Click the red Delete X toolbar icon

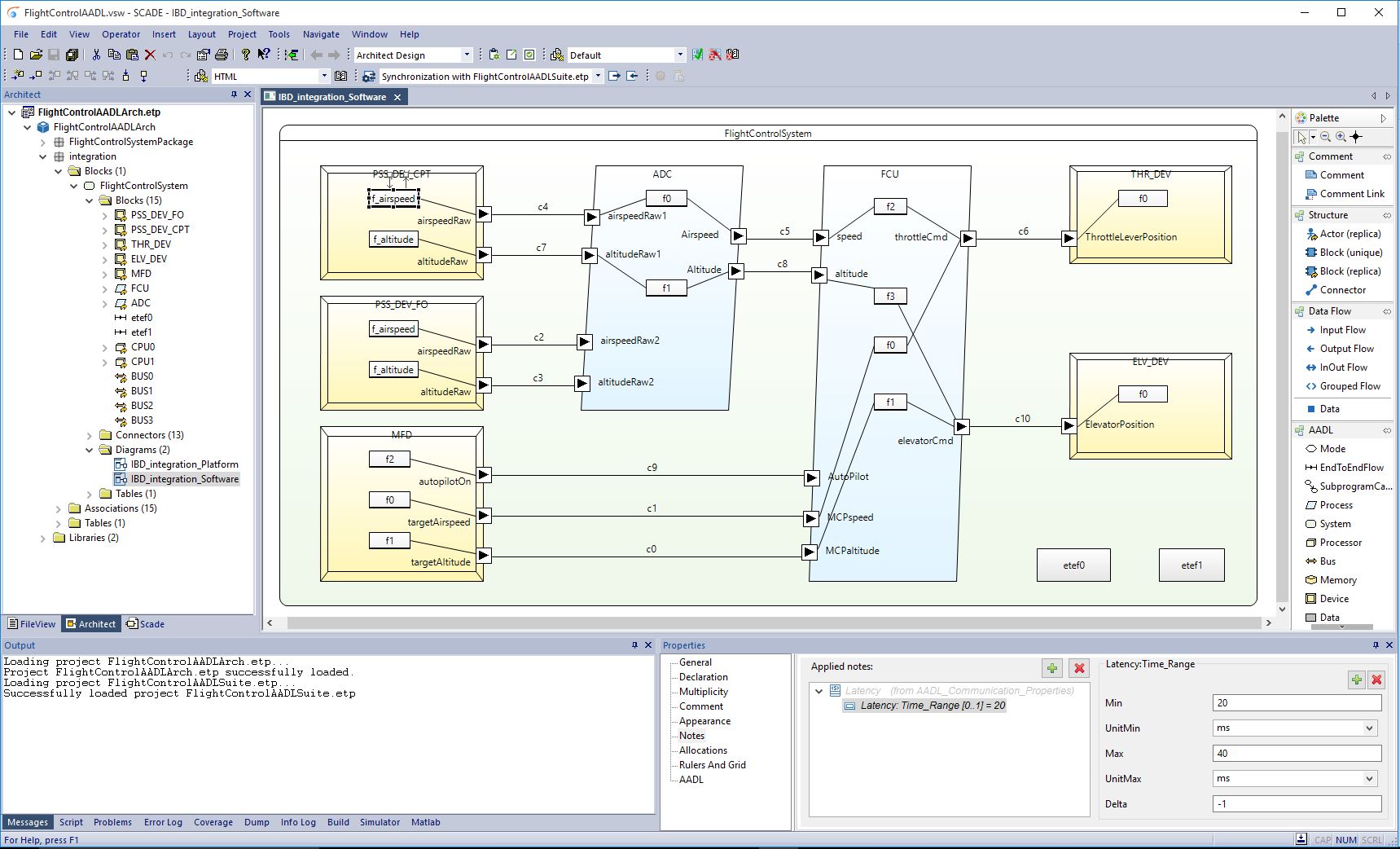tap(150, 55)
